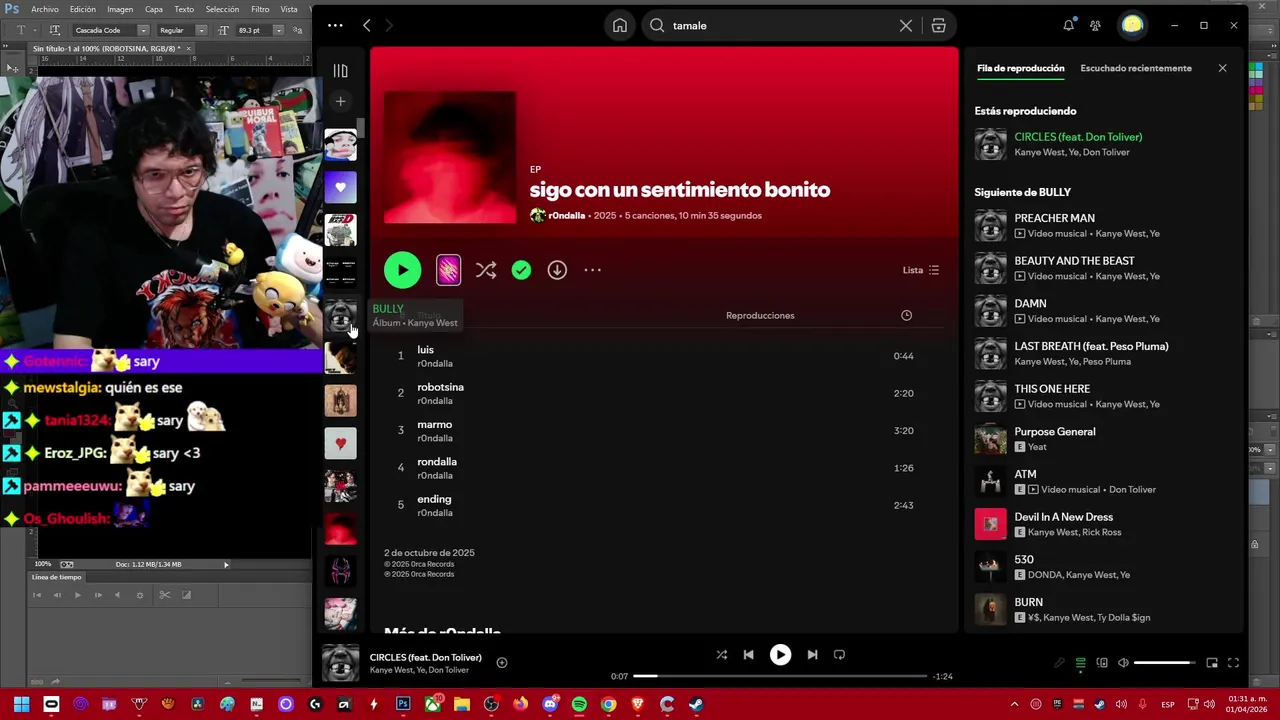
Task: Open BULLY album in sidebar
Action: (340, 316)
